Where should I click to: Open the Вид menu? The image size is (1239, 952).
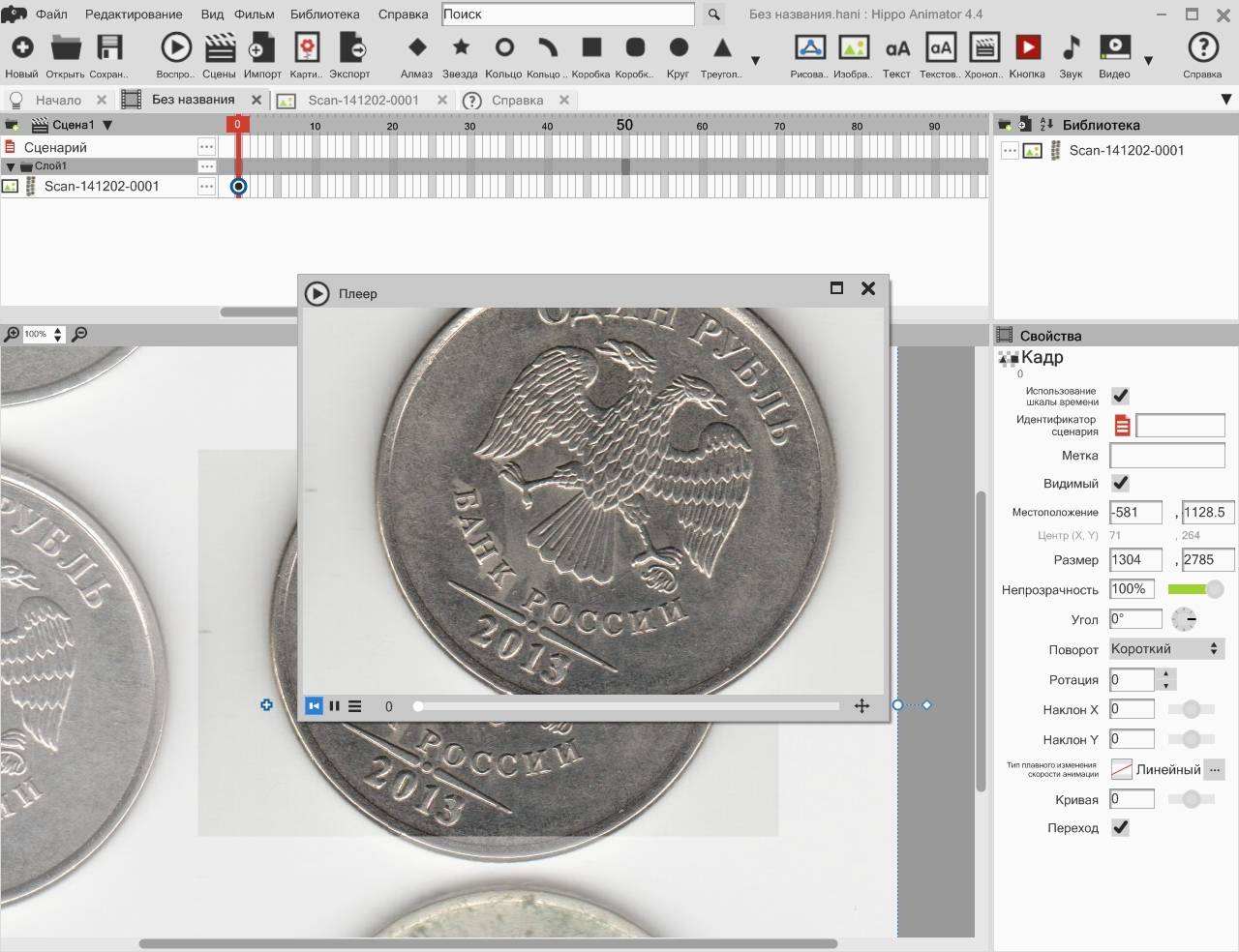coord(212,15)
